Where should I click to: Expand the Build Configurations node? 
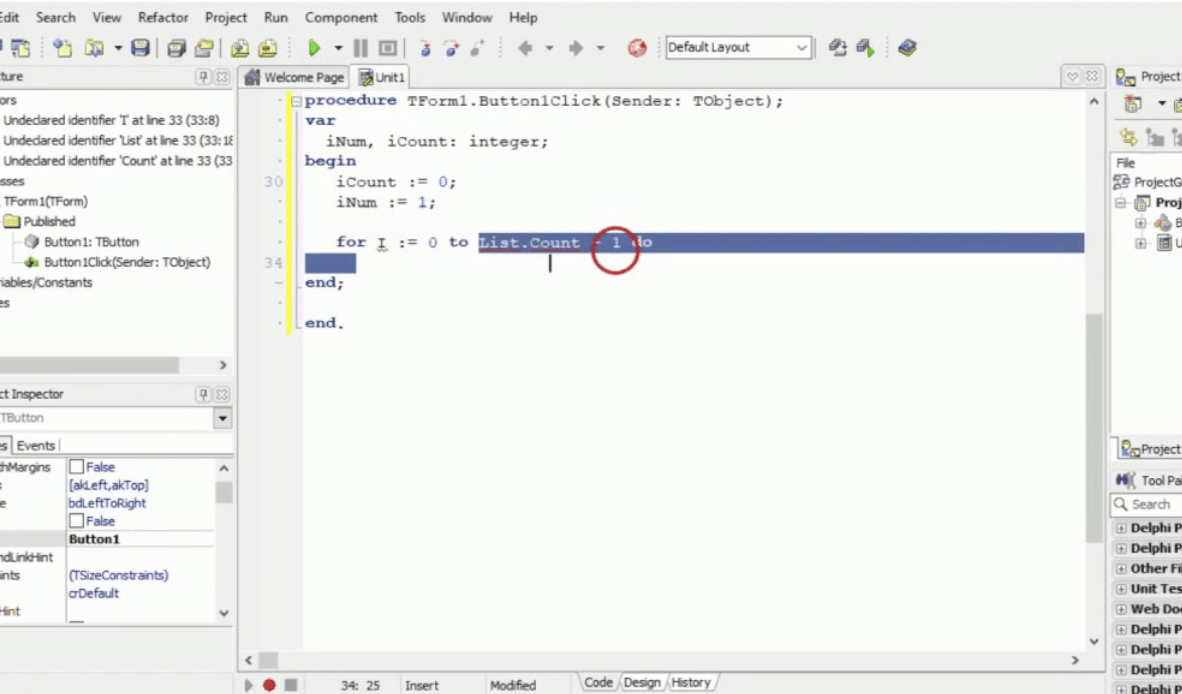coord(1141,223)
